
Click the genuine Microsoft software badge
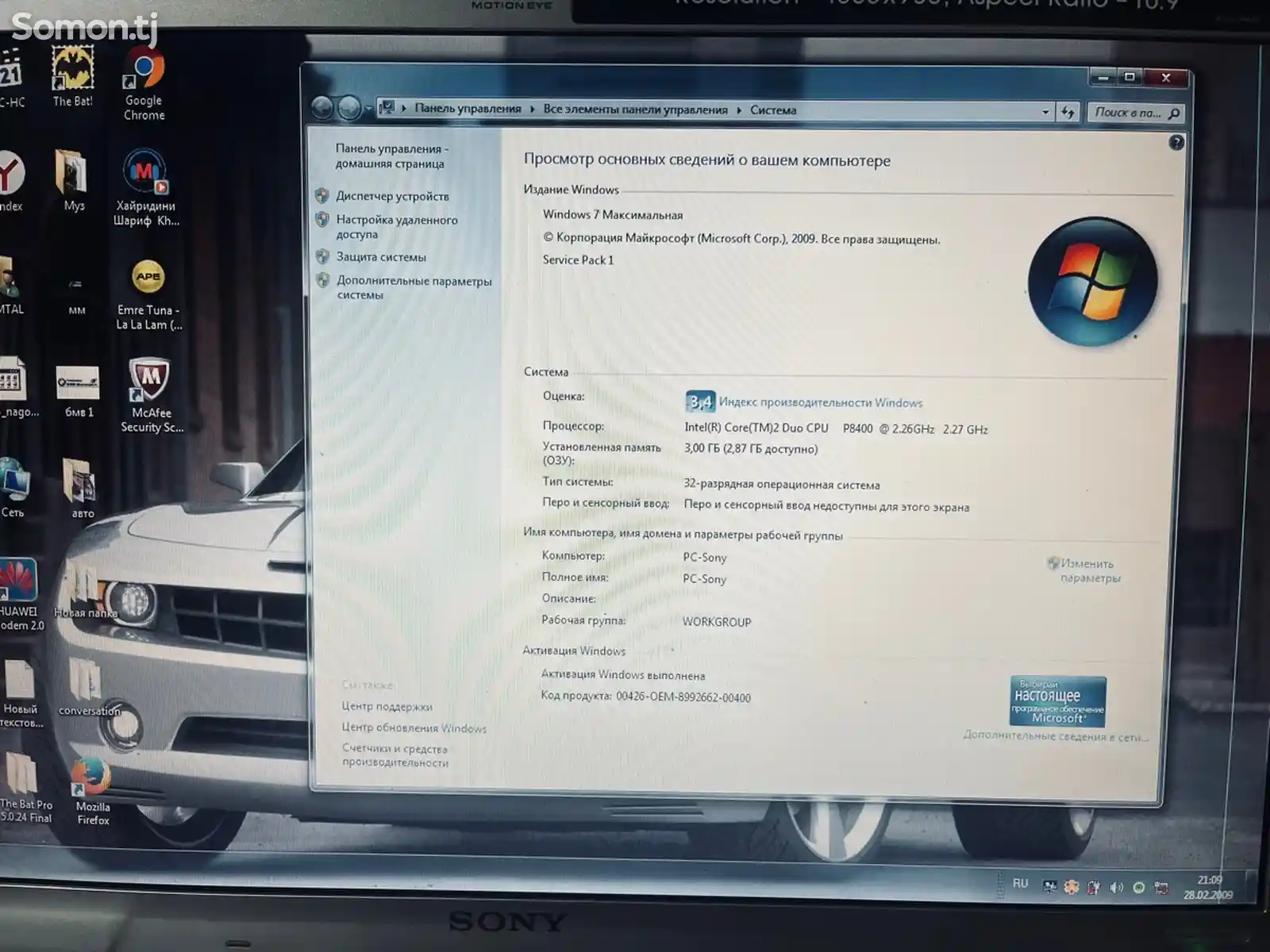(1057, 701)
